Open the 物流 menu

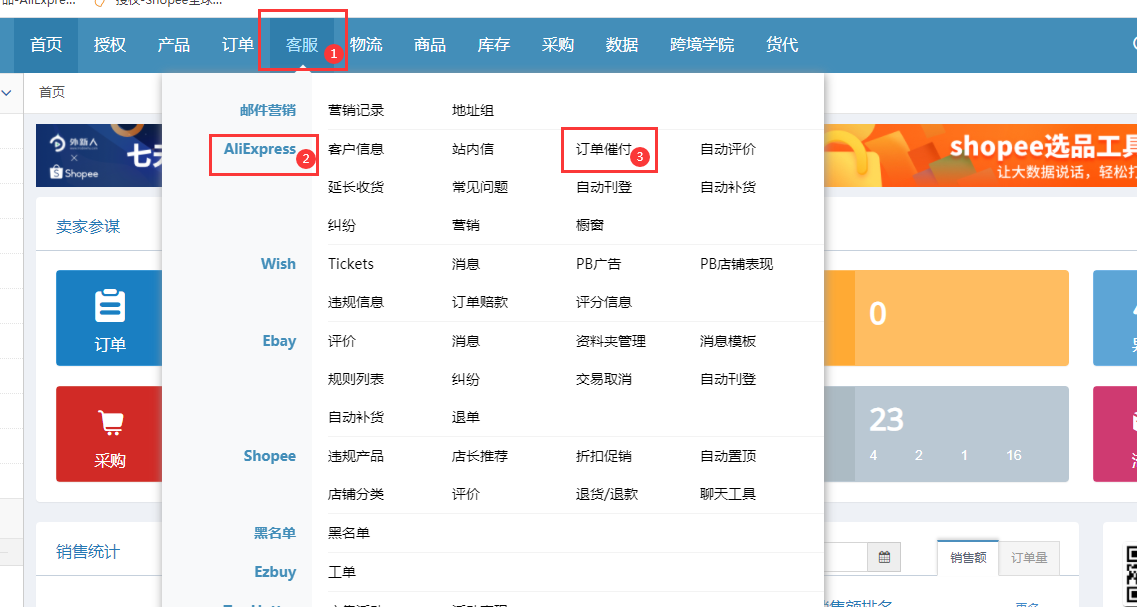pyautogui.click(x=365, y=45)
